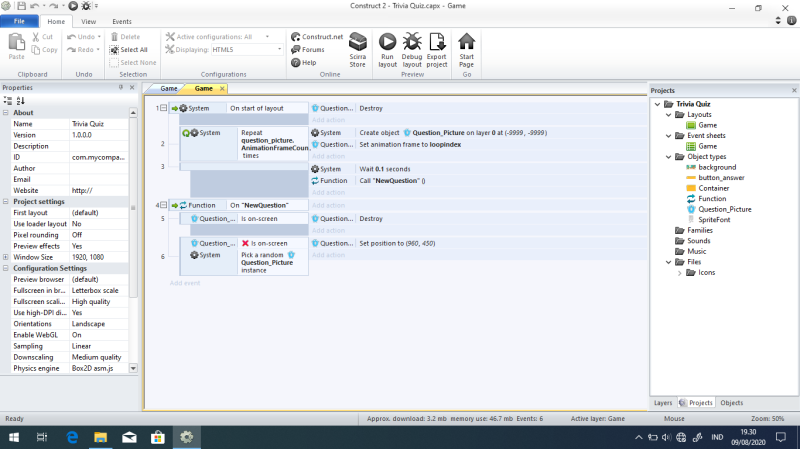Screen dimensions: 800x449
Task: Collapse the Files folder
Action: coord(669,262)
